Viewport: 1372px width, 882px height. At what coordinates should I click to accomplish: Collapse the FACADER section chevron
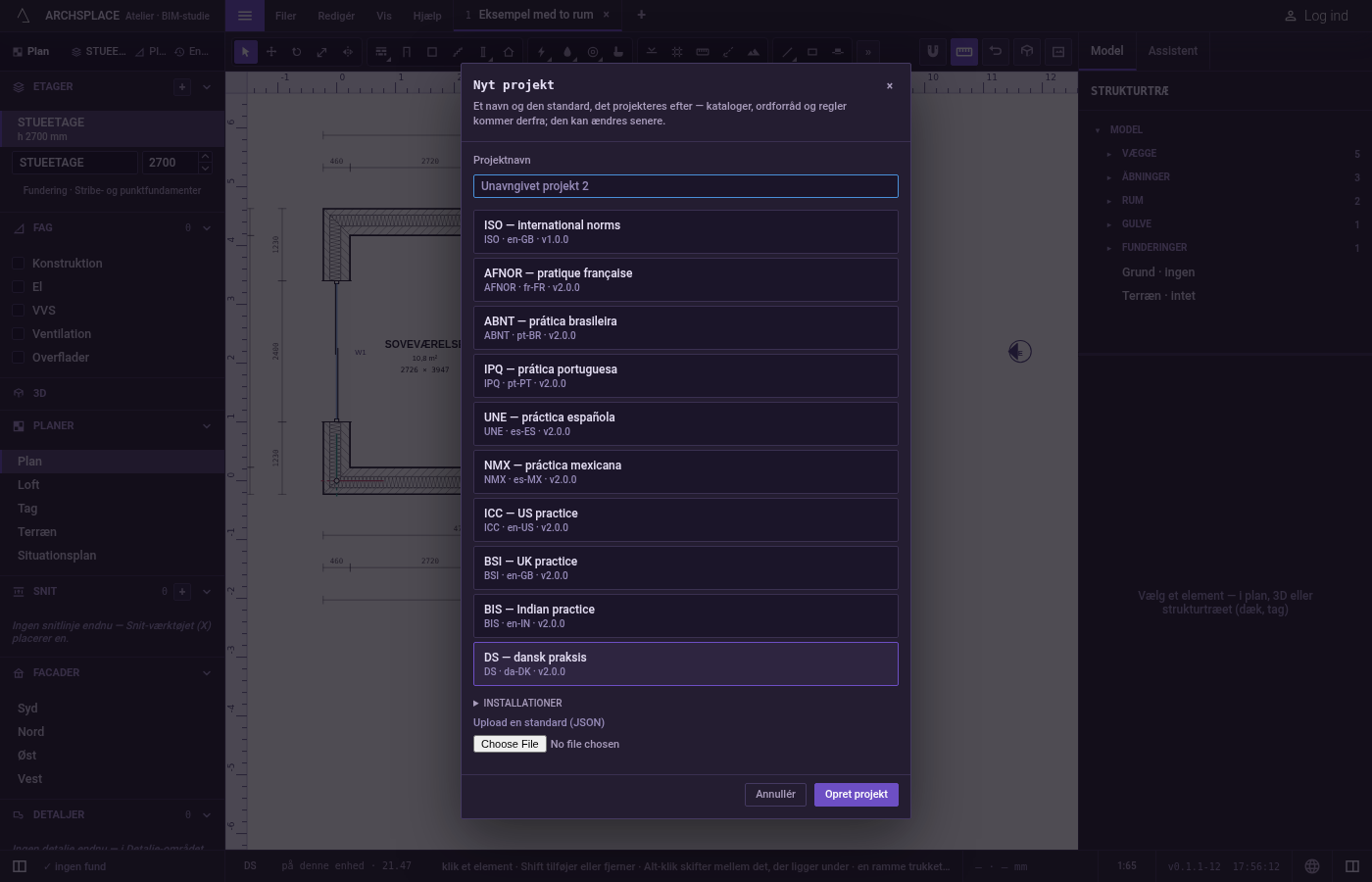[x=207, y=673]
